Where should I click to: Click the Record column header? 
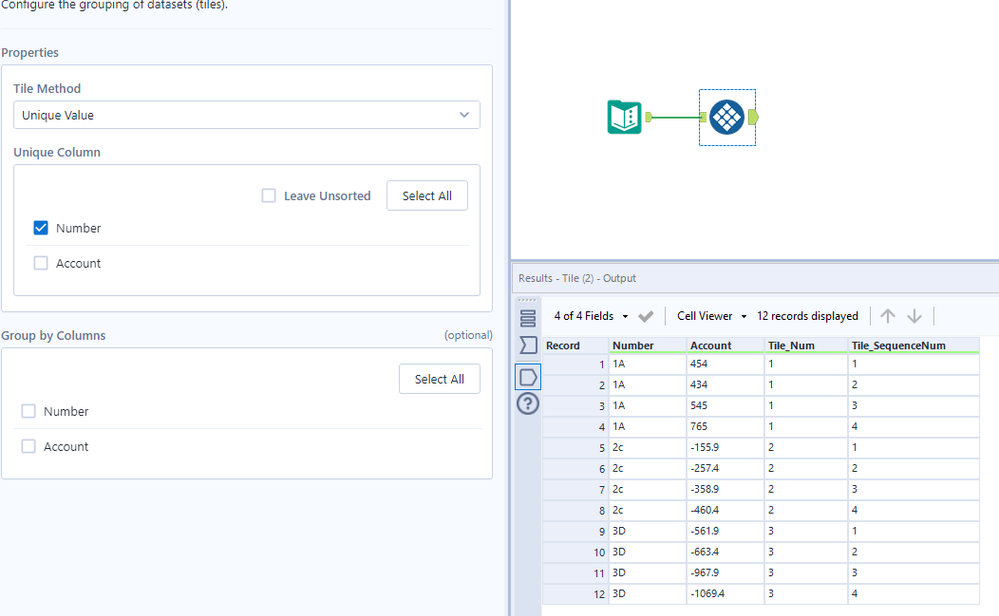tap(575, 345)
